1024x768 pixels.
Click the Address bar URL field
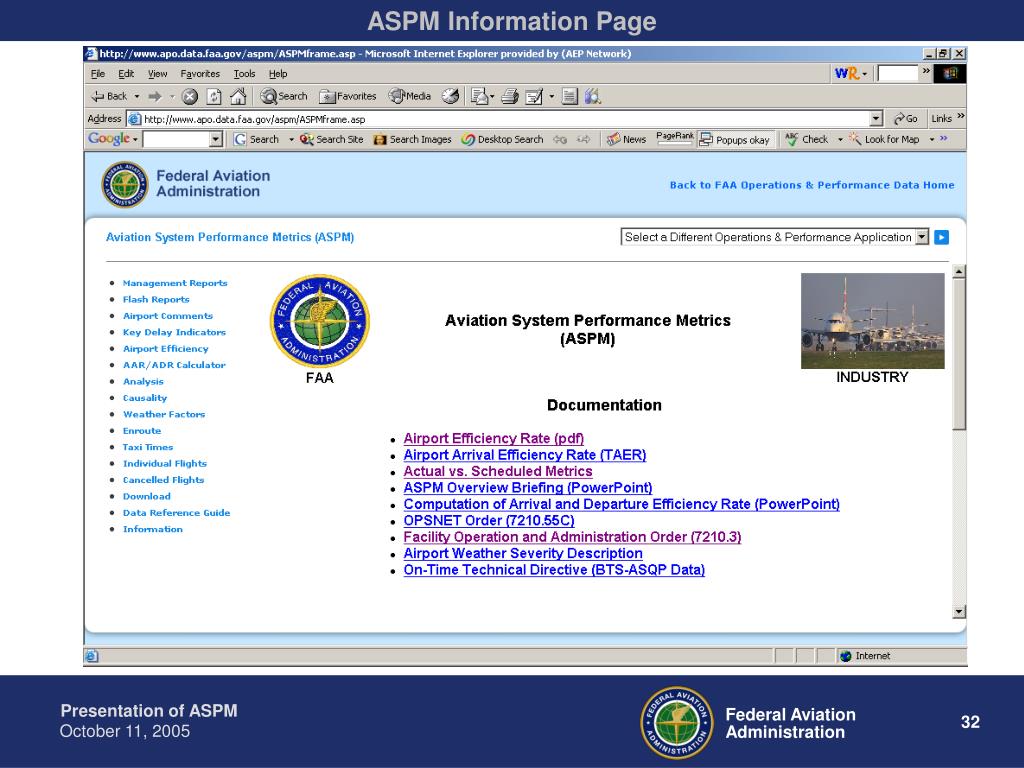[x=506, y=119]
